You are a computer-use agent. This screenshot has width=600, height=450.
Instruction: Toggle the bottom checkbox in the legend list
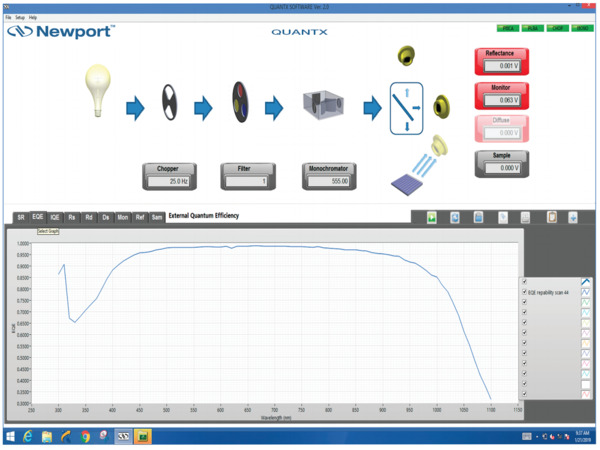tap(525, 395)
